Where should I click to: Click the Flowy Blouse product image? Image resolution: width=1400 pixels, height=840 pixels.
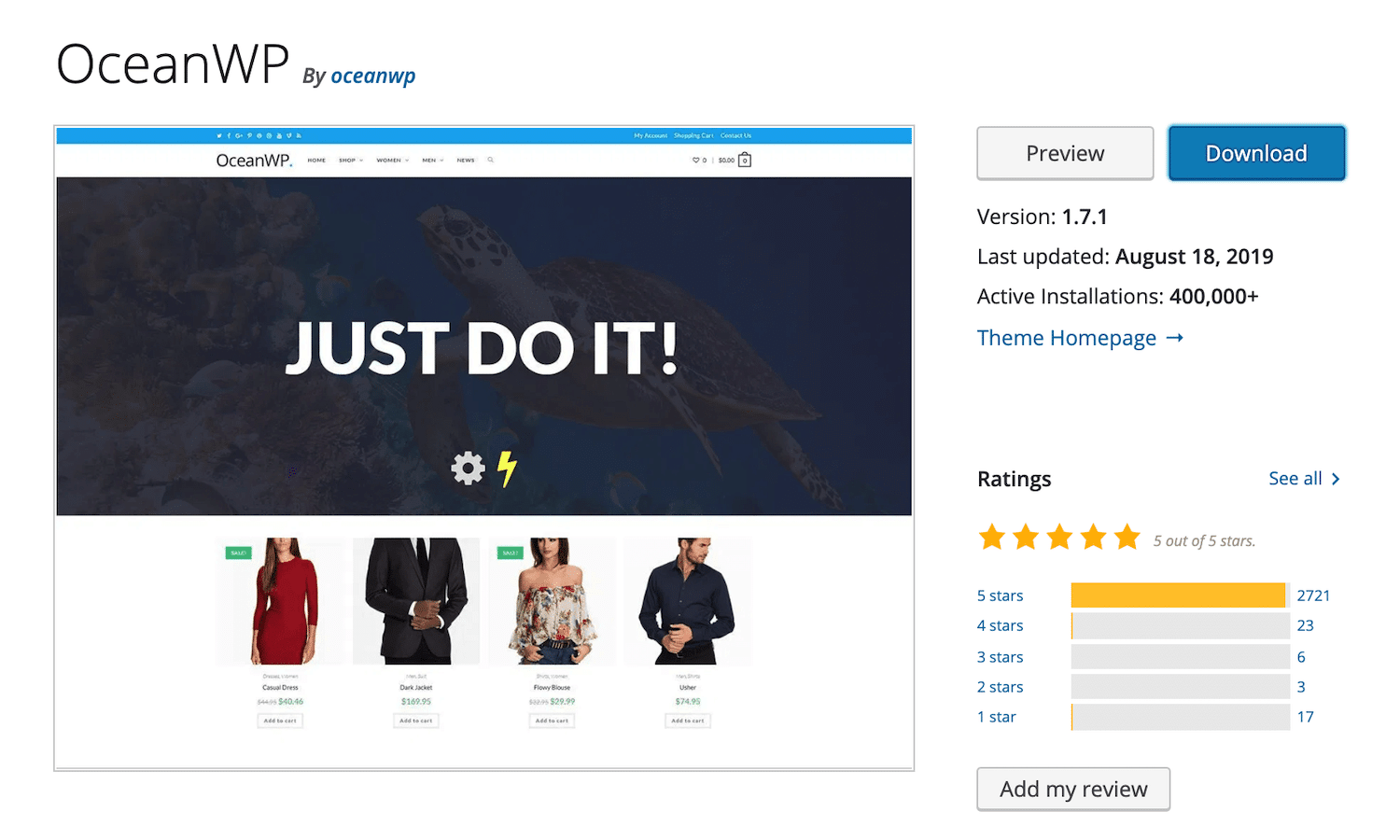(553, 601)
